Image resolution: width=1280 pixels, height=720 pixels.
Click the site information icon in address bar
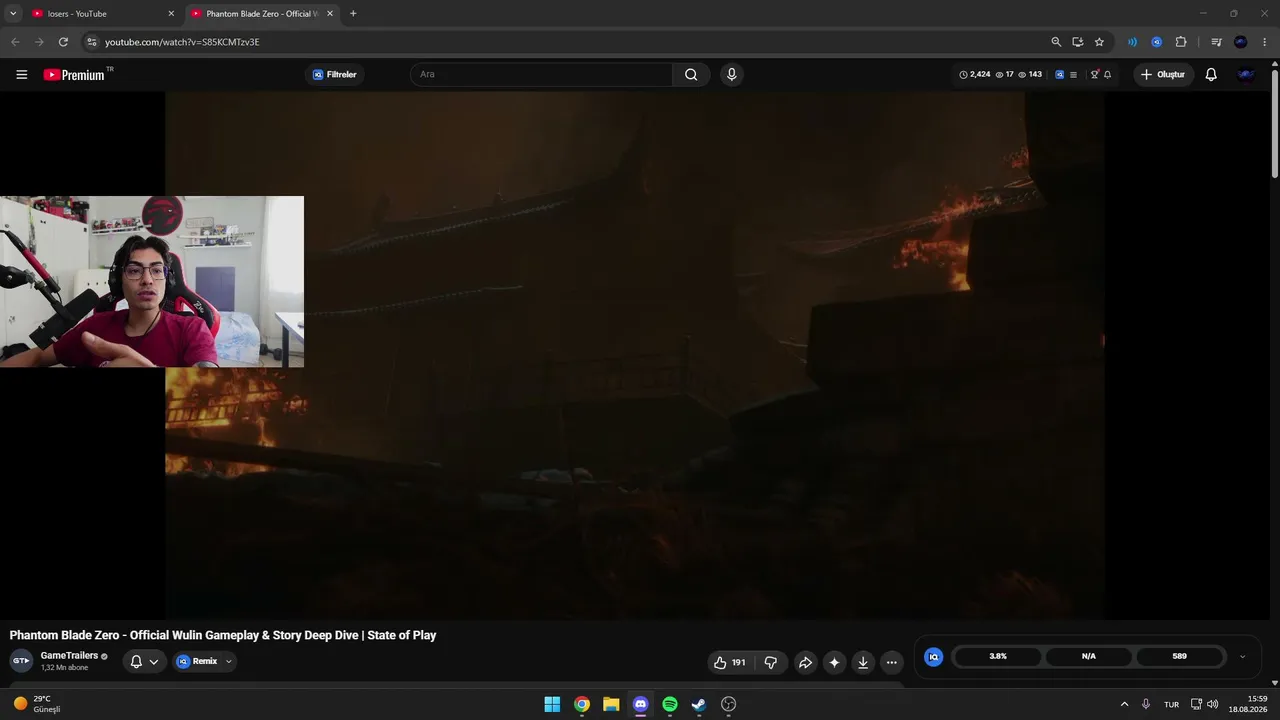tap(92, 42)
